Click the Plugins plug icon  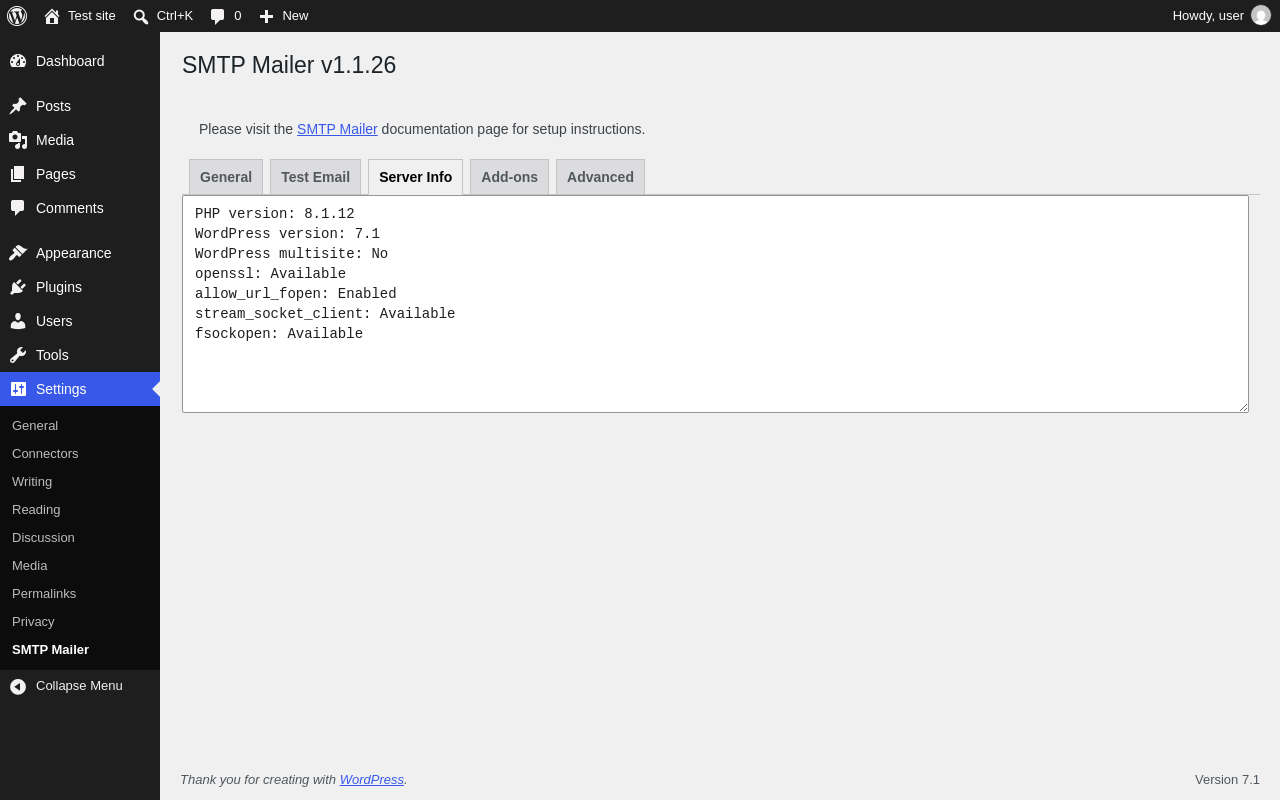(18, 287)
